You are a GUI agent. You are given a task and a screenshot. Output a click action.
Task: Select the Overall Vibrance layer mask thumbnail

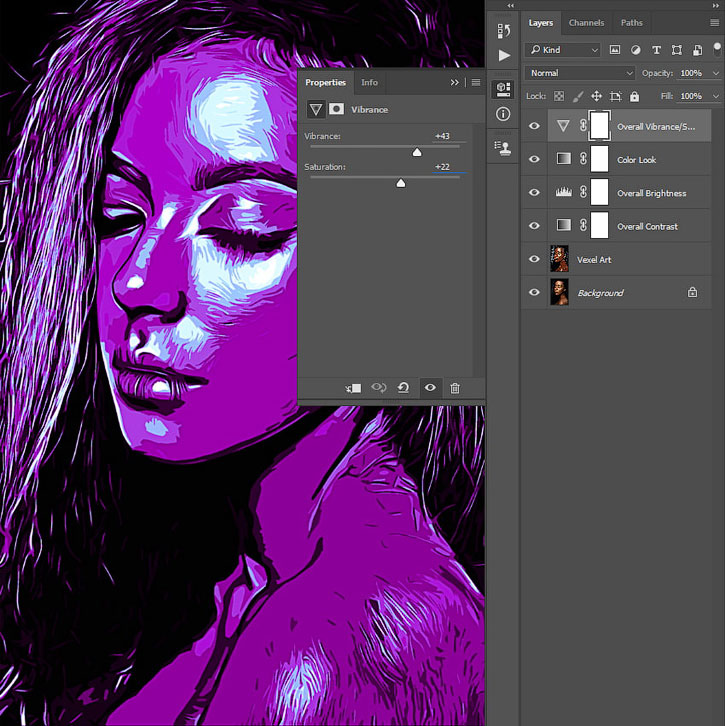[x=600, y=125]
